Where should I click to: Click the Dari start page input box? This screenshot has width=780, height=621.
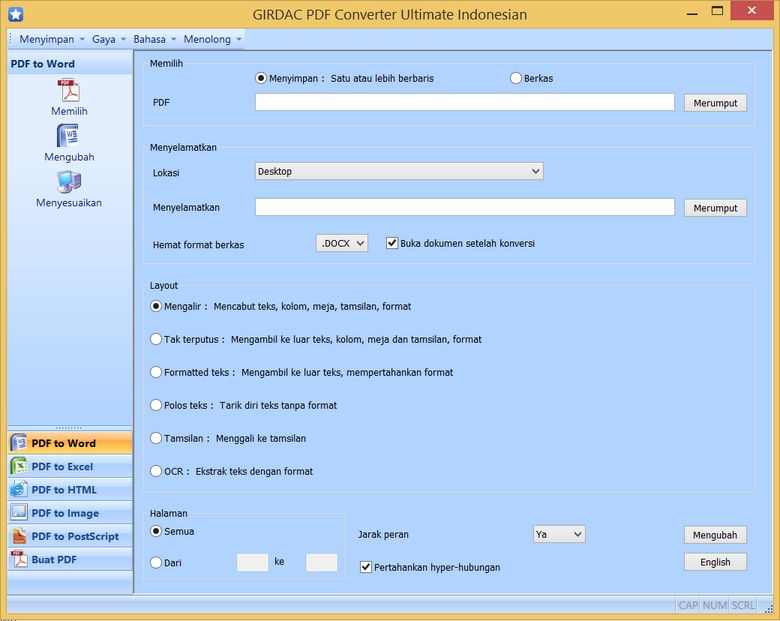tap(252, 562)
